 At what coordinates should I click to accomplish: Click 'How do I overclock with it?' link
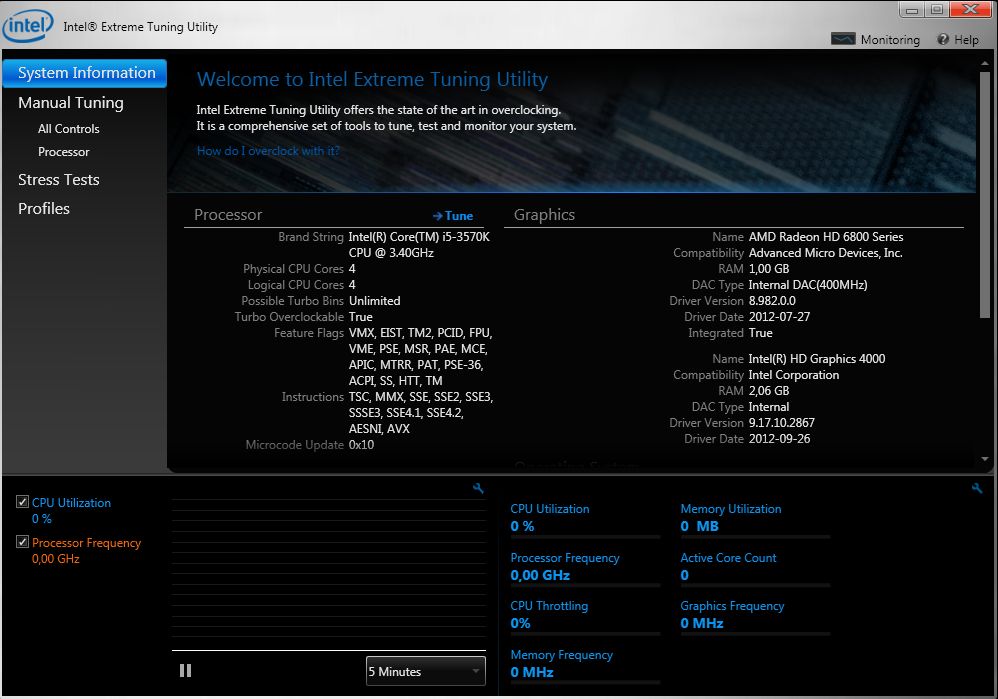(x=268, y=151)
